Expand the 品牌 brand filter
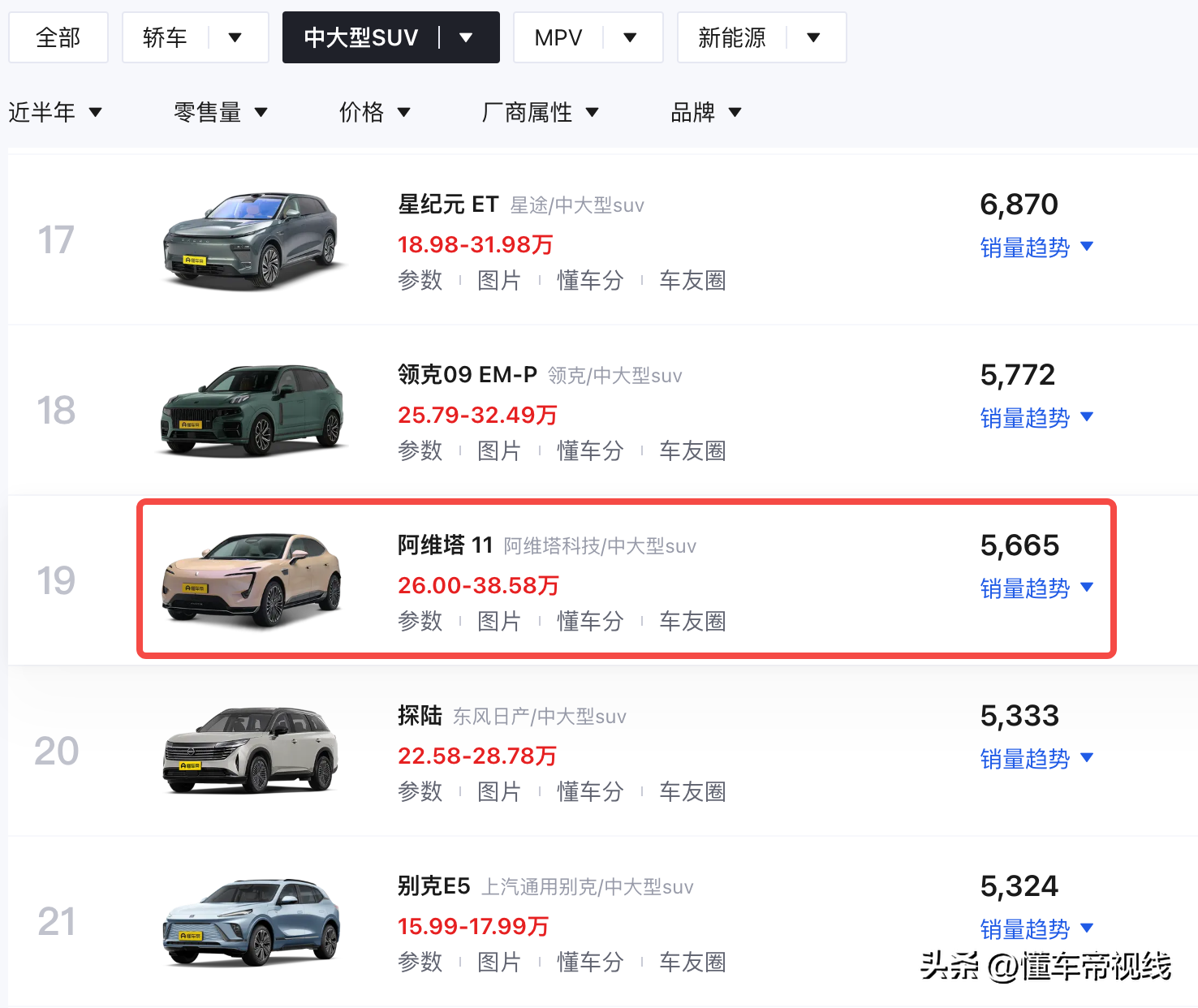Viewport: 1198px width, 1008px height. (706, 112)
